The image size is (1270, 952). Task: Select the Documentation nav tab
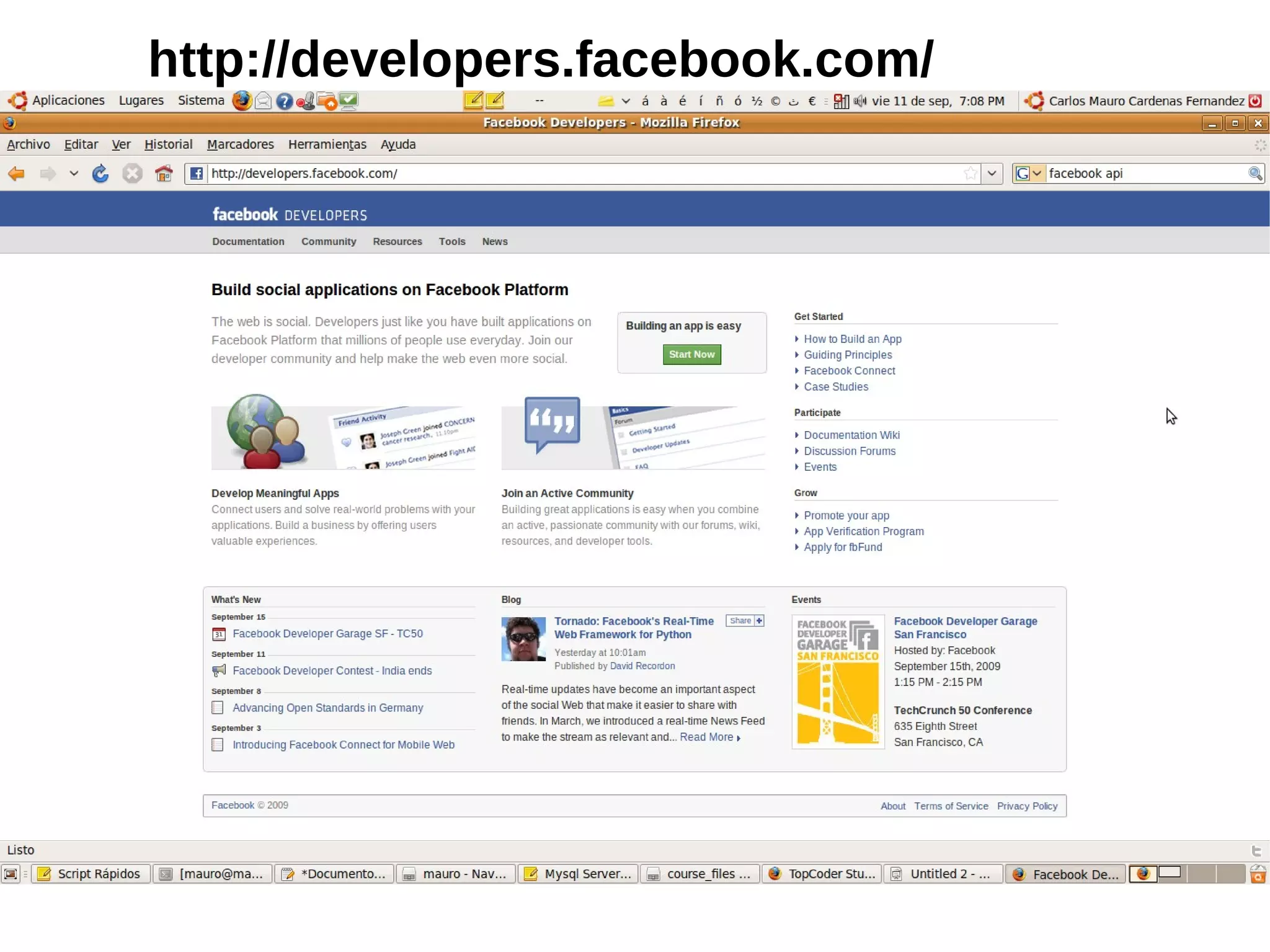pos(248,242)
